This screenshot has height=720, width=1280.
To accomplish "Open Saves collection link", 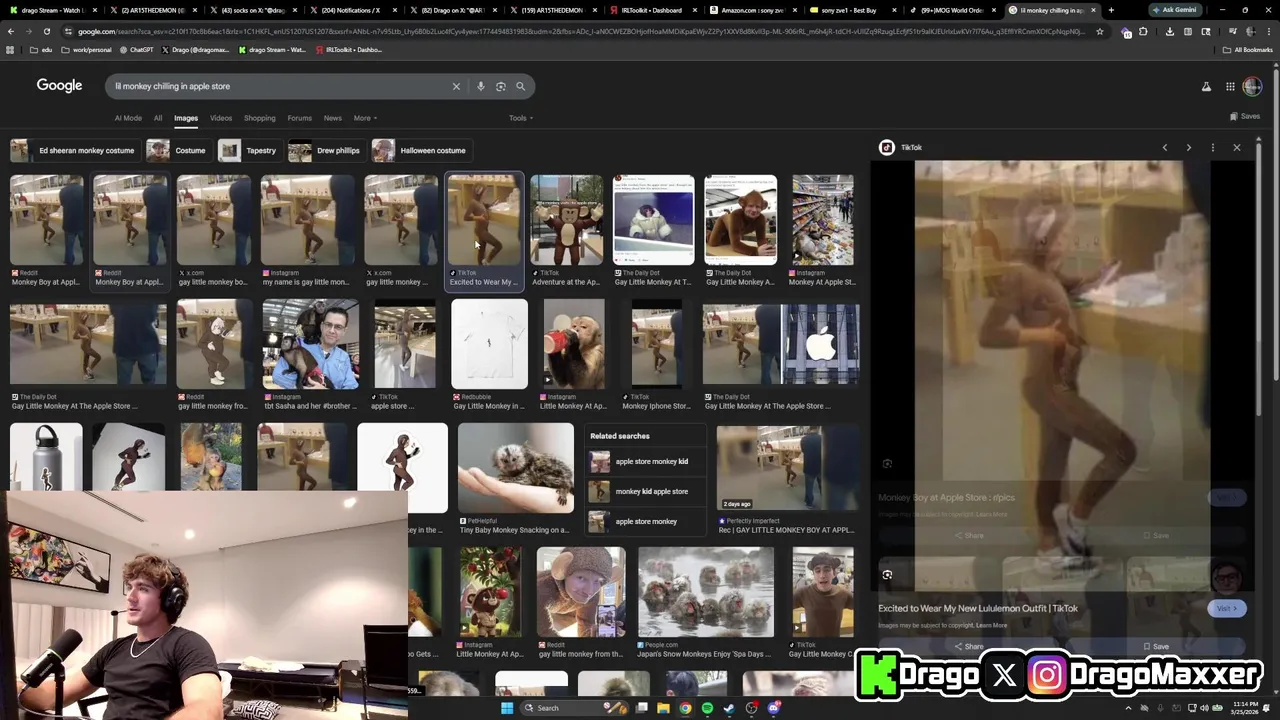I will coord(1245,117).
